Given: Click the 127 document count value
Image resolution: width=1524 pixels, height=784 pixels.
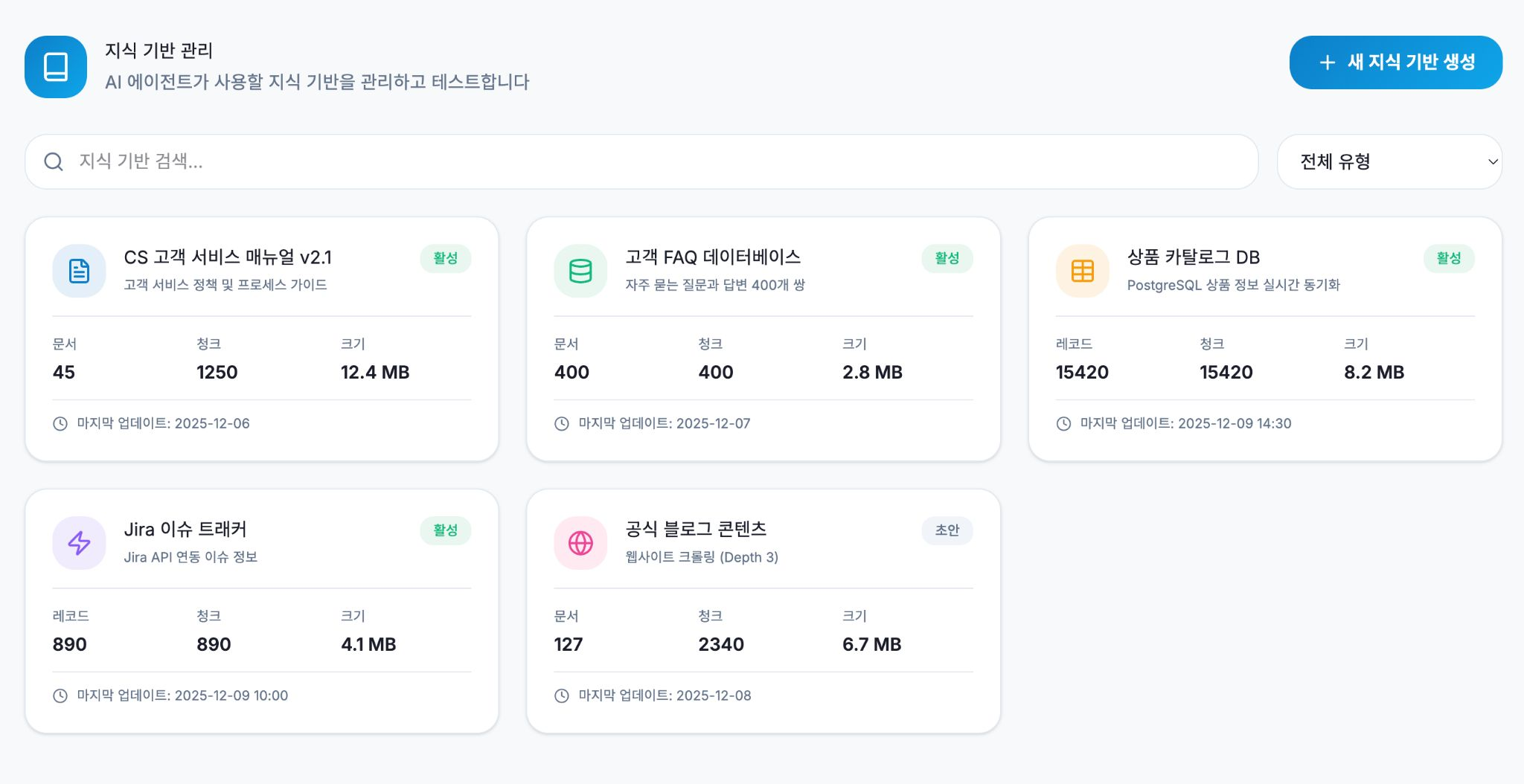Looking at the screenshot, I should [x=569, y=644].
